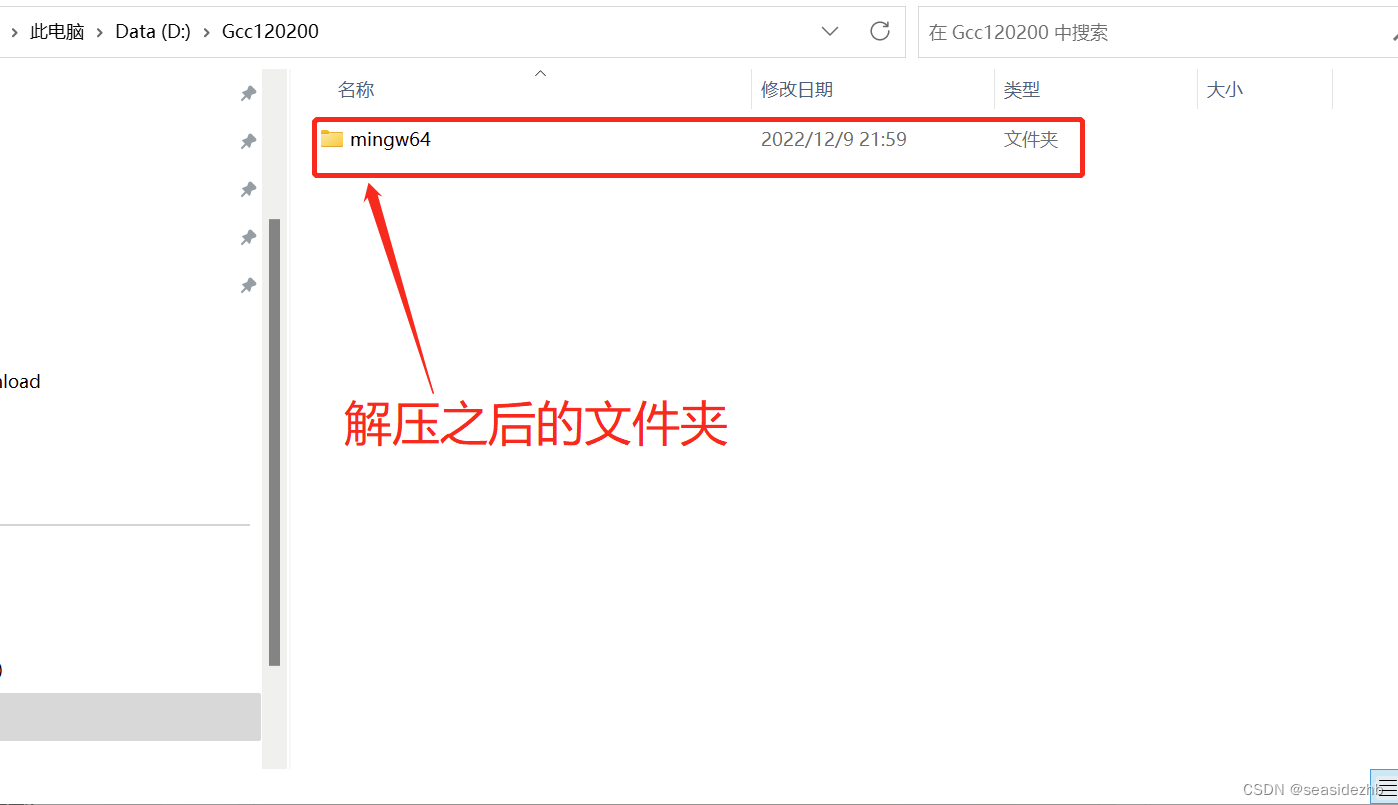Click the fourth pin icon in sidebar
1398x805 pixels.
tap(248, 237)
